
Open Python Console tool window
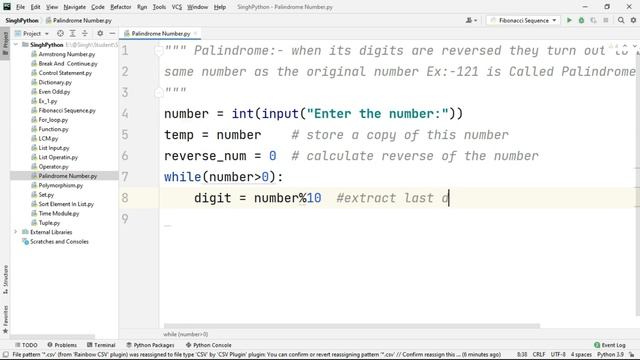(x=209, y=345)
